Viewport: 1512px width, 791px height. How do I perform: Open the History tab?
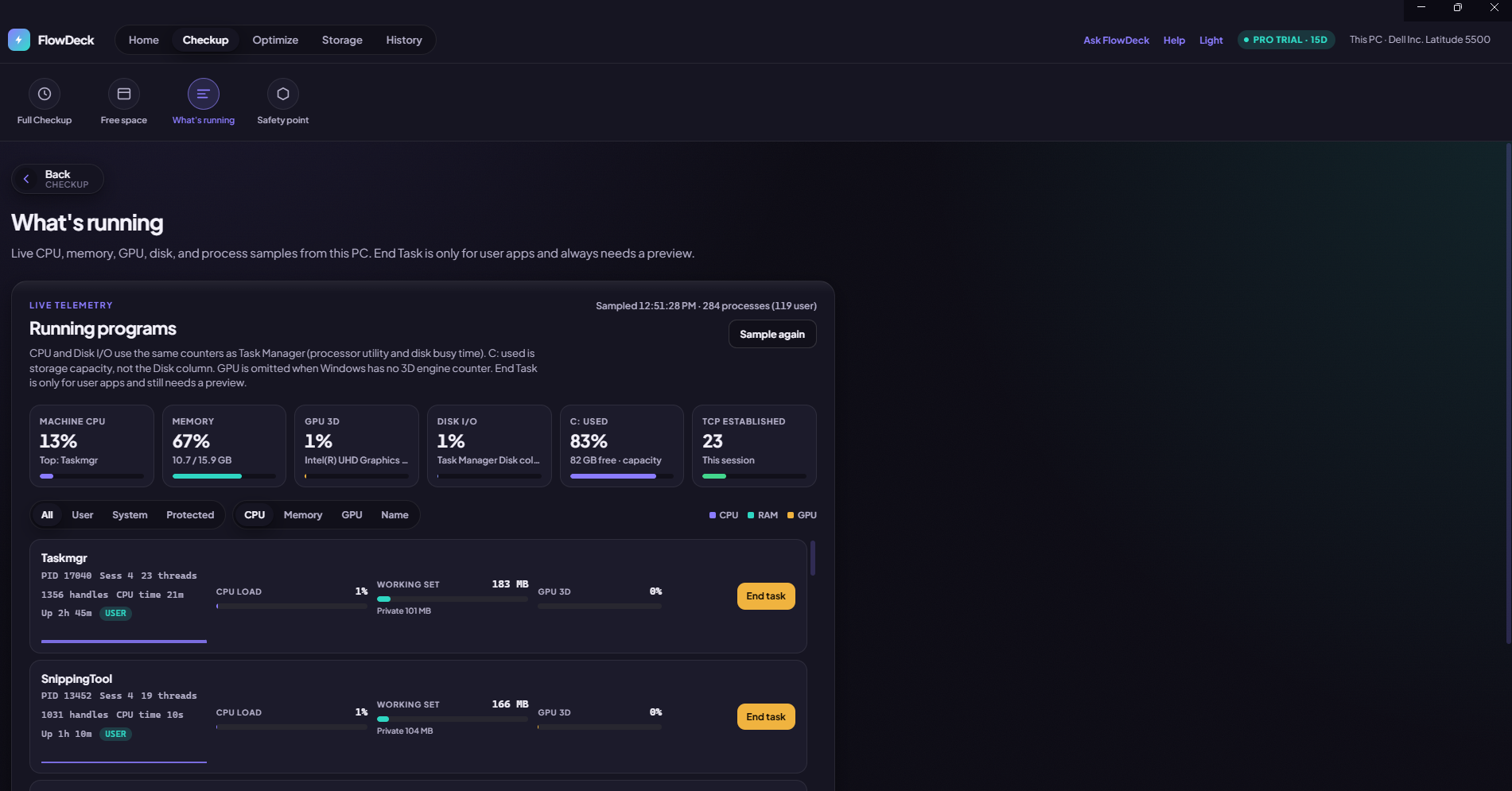404,40
